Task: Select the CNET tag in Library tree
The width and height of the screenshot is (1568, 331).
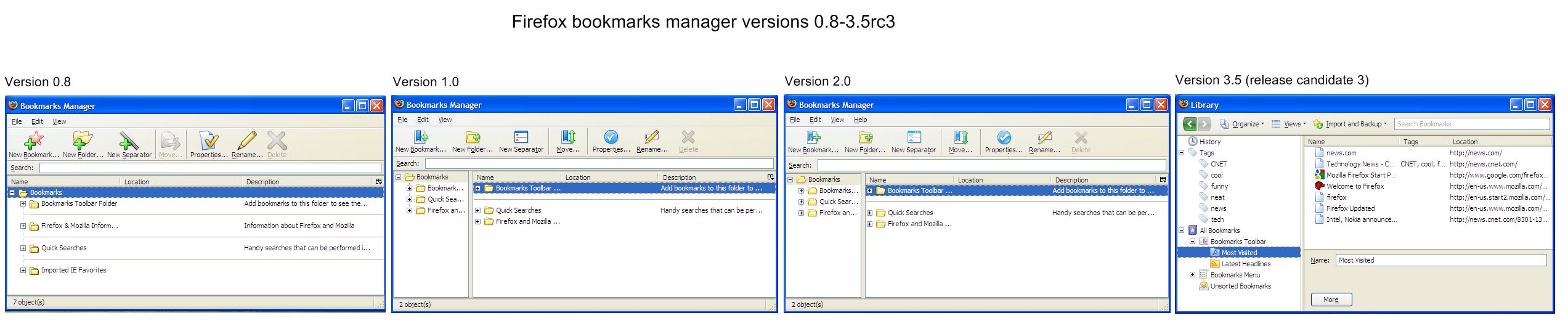Action: coord(1219,164)
